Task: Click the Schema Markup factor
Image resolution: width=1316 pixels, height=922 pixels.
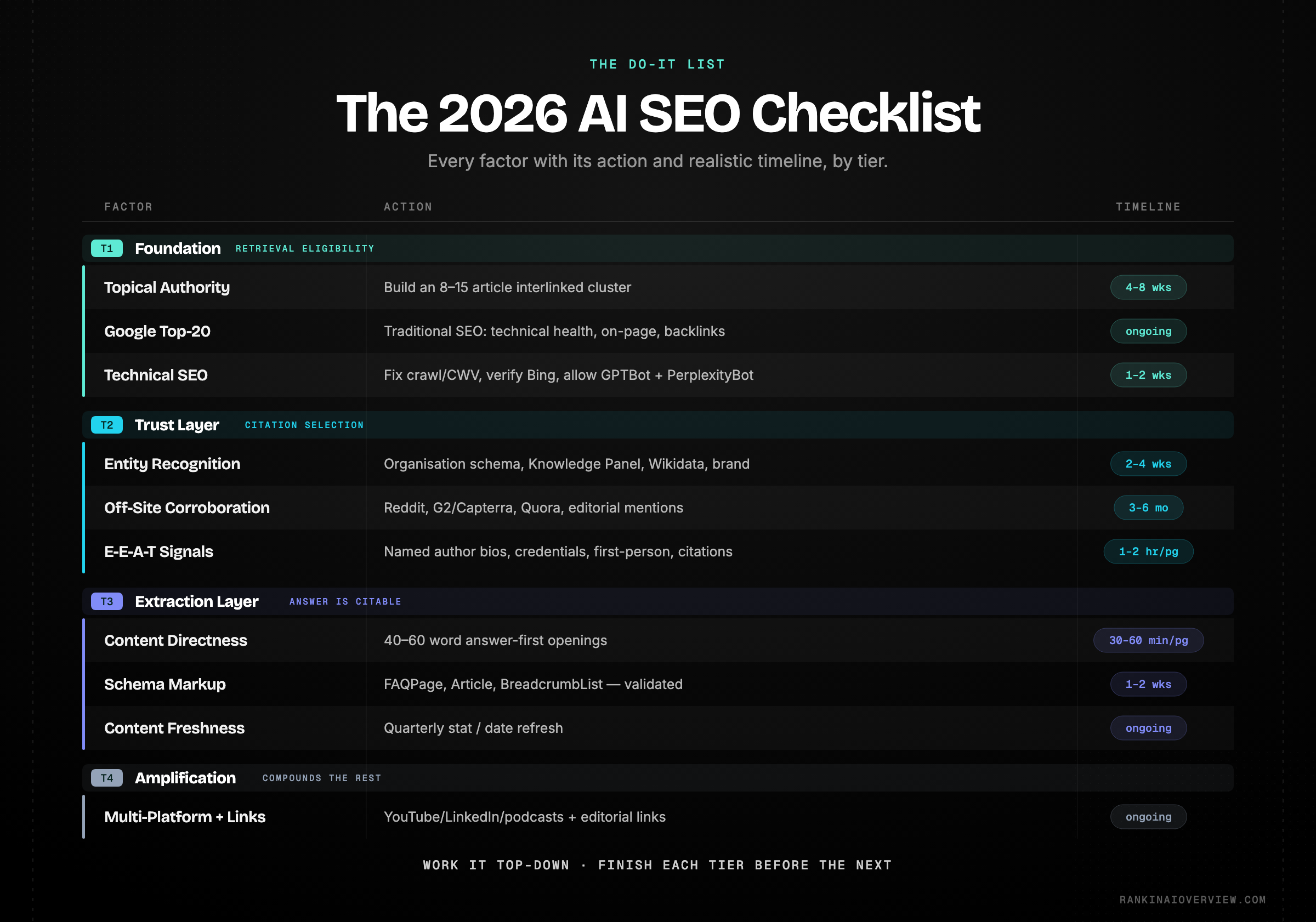Action: pyautogui.click(x=165, y=684)
